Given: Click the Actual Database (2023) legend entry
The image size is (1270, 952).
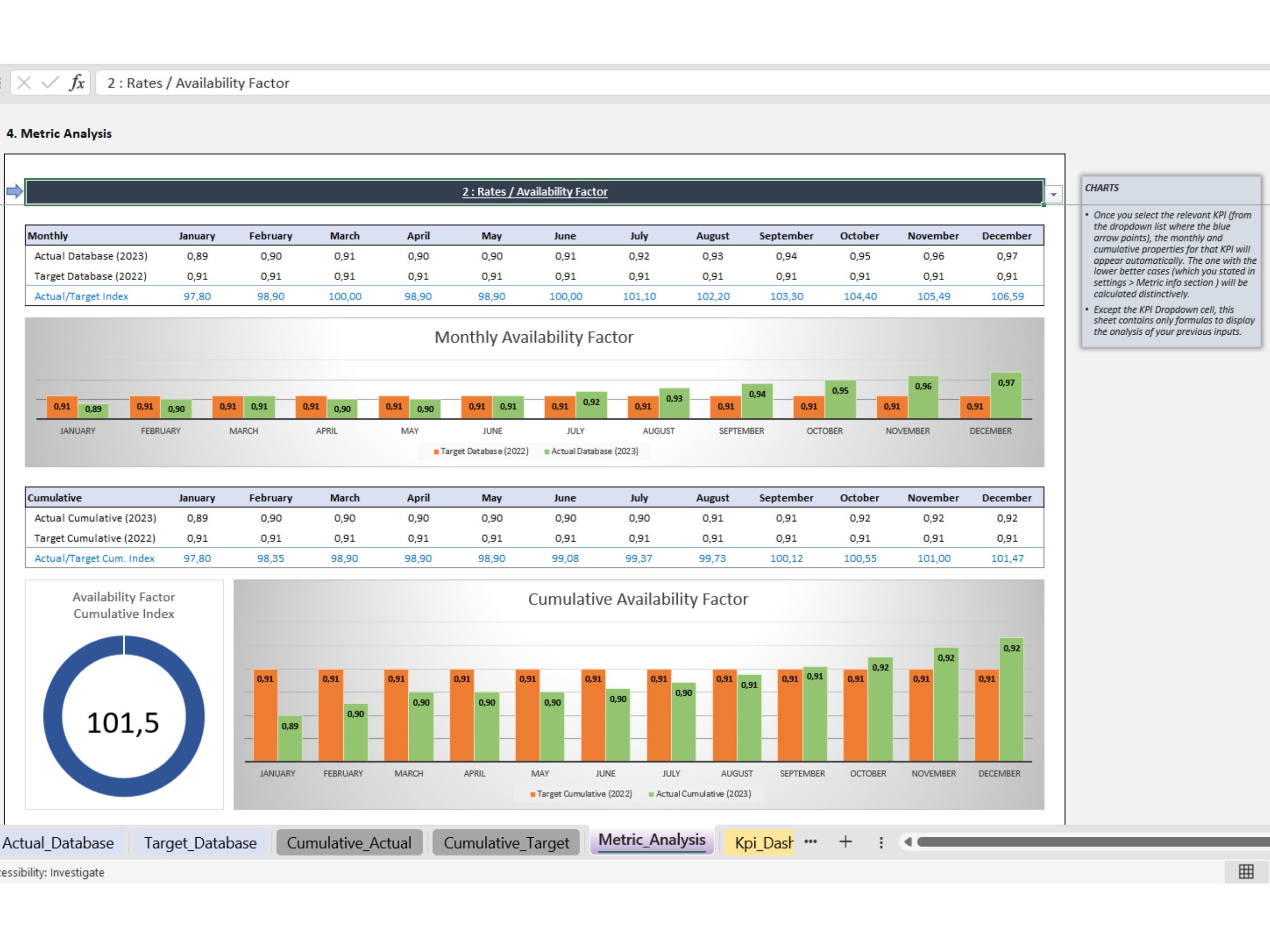Looking at the screenshot, I should pos(594,451).
